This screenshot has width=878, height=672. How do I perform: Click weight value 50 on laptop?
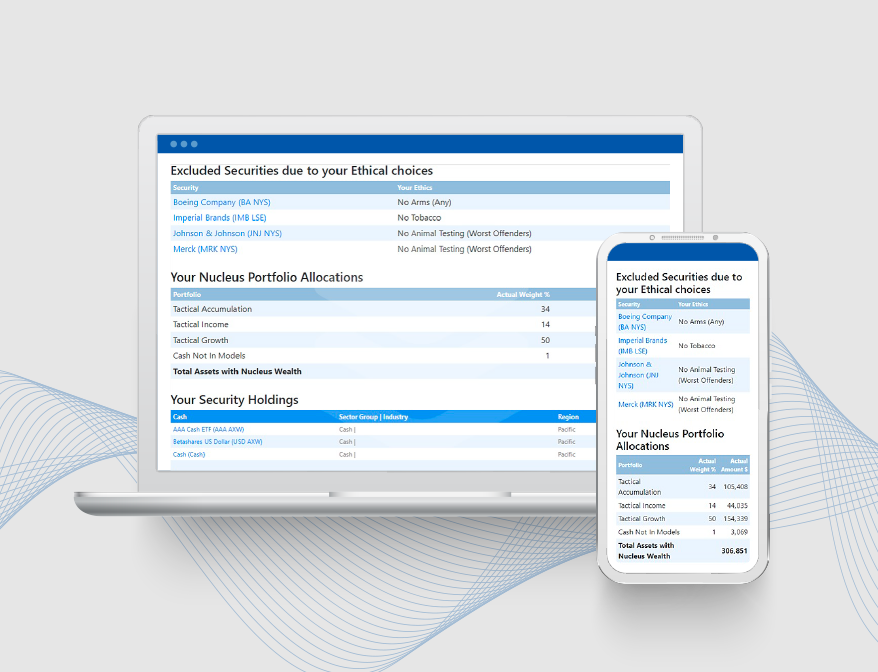(545, 340)
